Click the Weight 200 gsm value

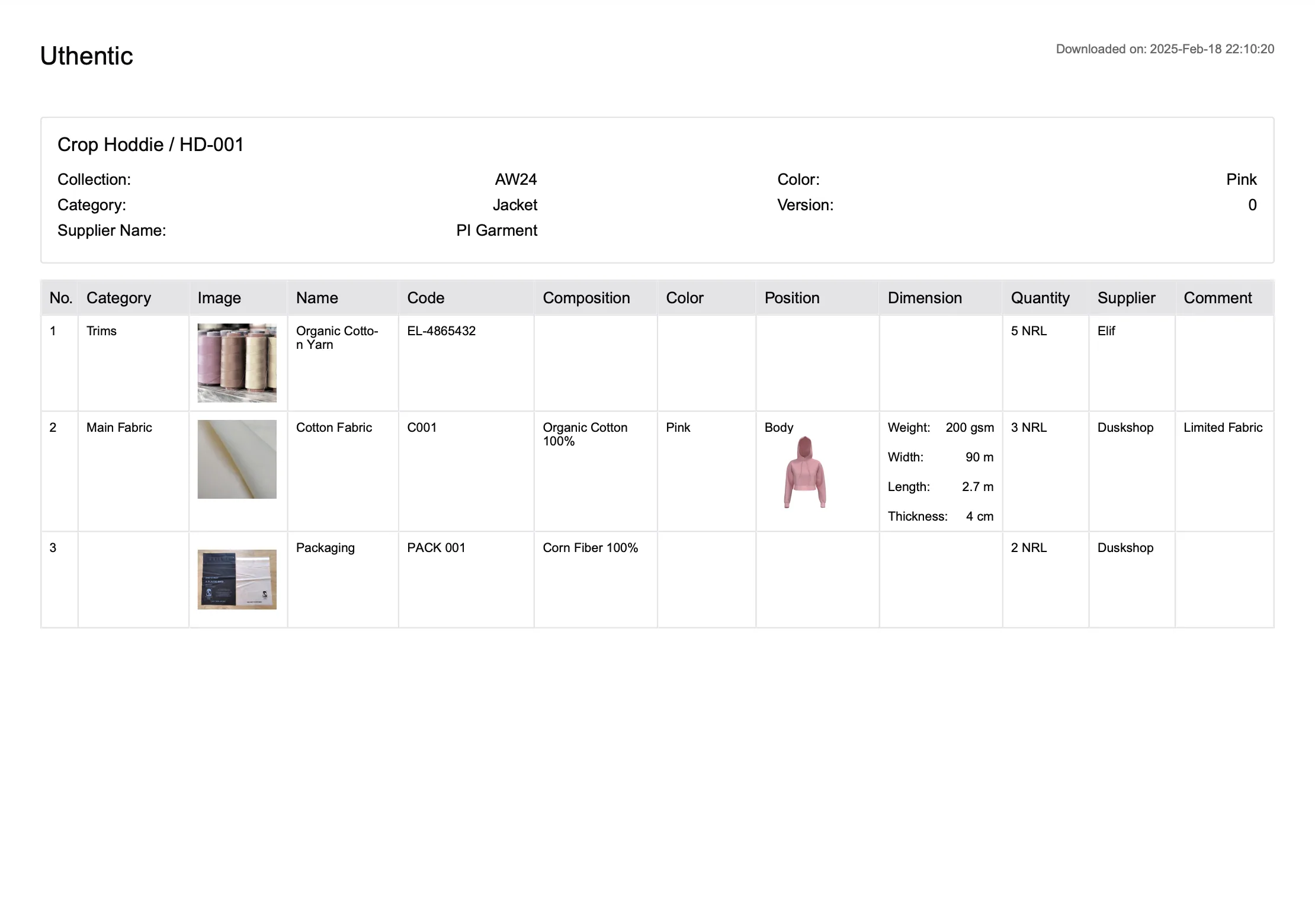[x=970, y=428]
